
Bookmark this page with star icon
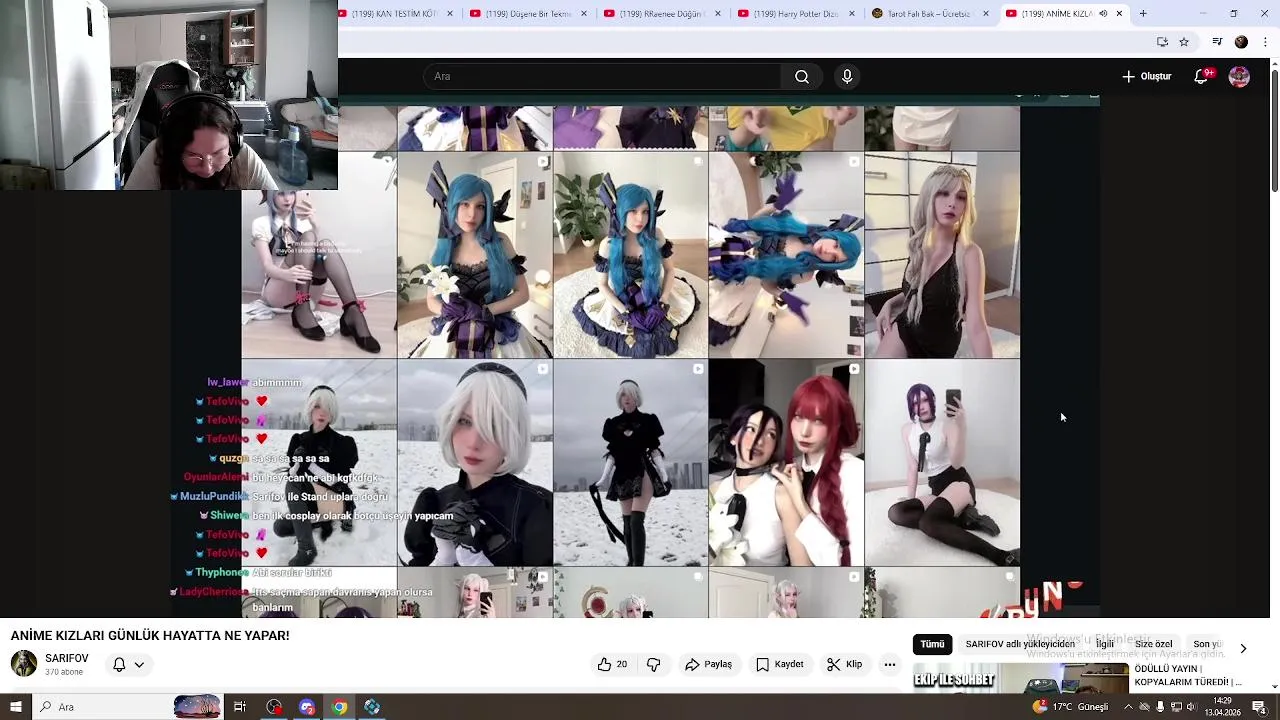(1184, 42)
